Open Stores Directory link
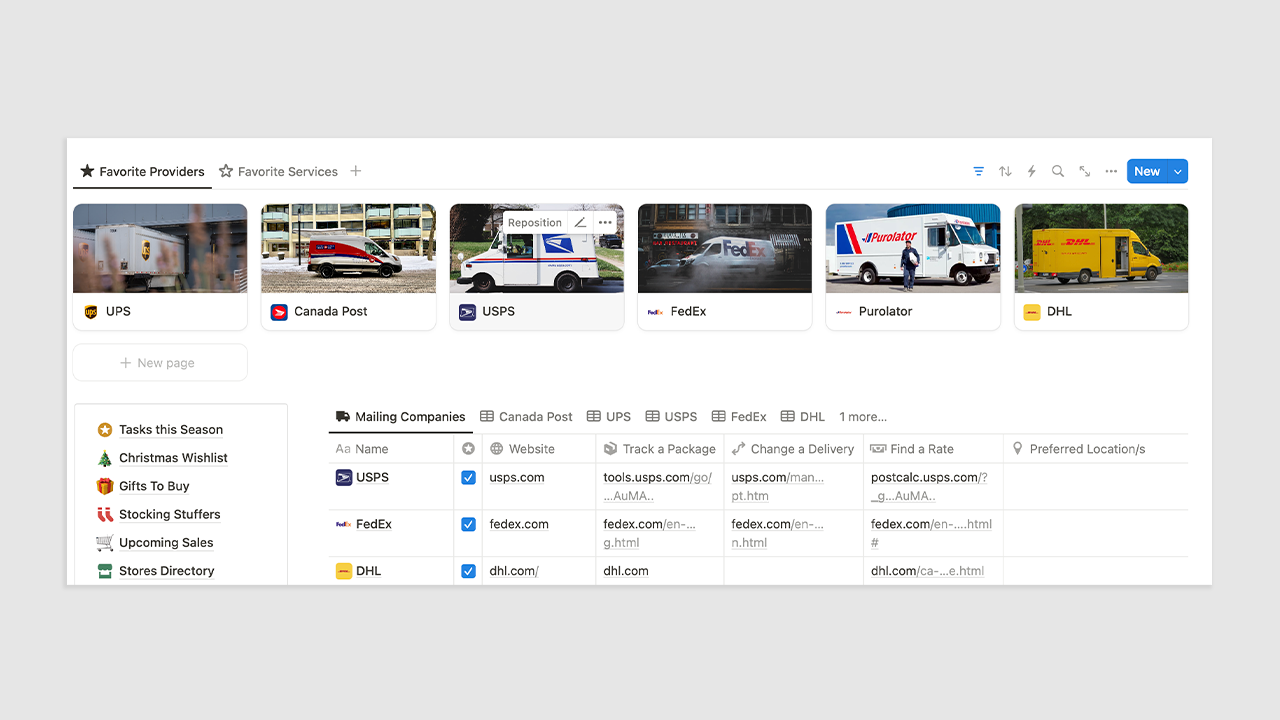The width and height of the screenshot is (1280, 720). pyautogui.click(x=166, y=571)
